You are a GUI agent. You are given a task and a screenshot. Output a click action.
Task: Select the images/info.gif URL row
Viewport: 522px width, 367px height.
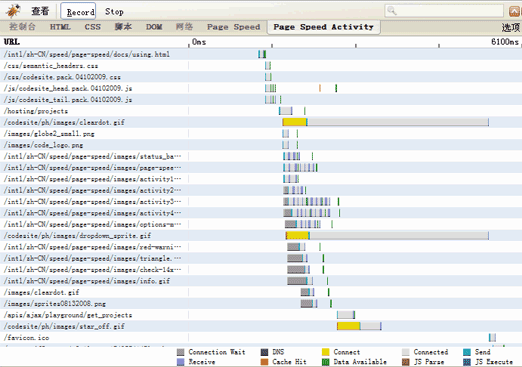tap(261, 281)
